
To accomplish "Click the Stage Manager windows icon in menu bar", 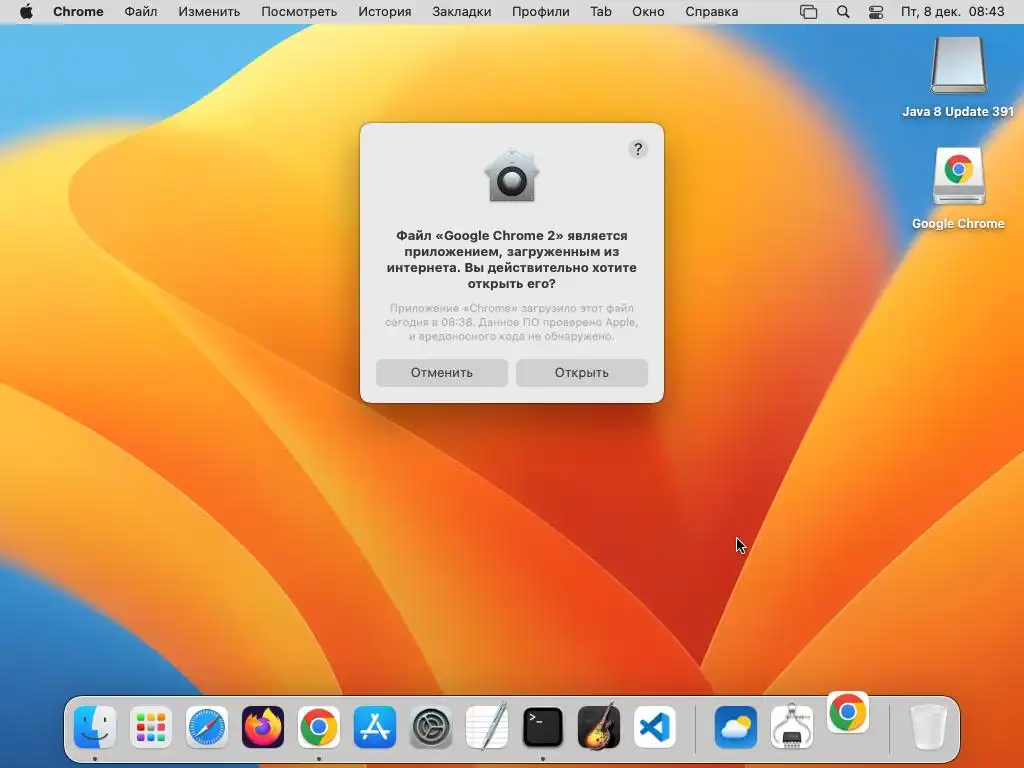I will click(x=808, y=12).
